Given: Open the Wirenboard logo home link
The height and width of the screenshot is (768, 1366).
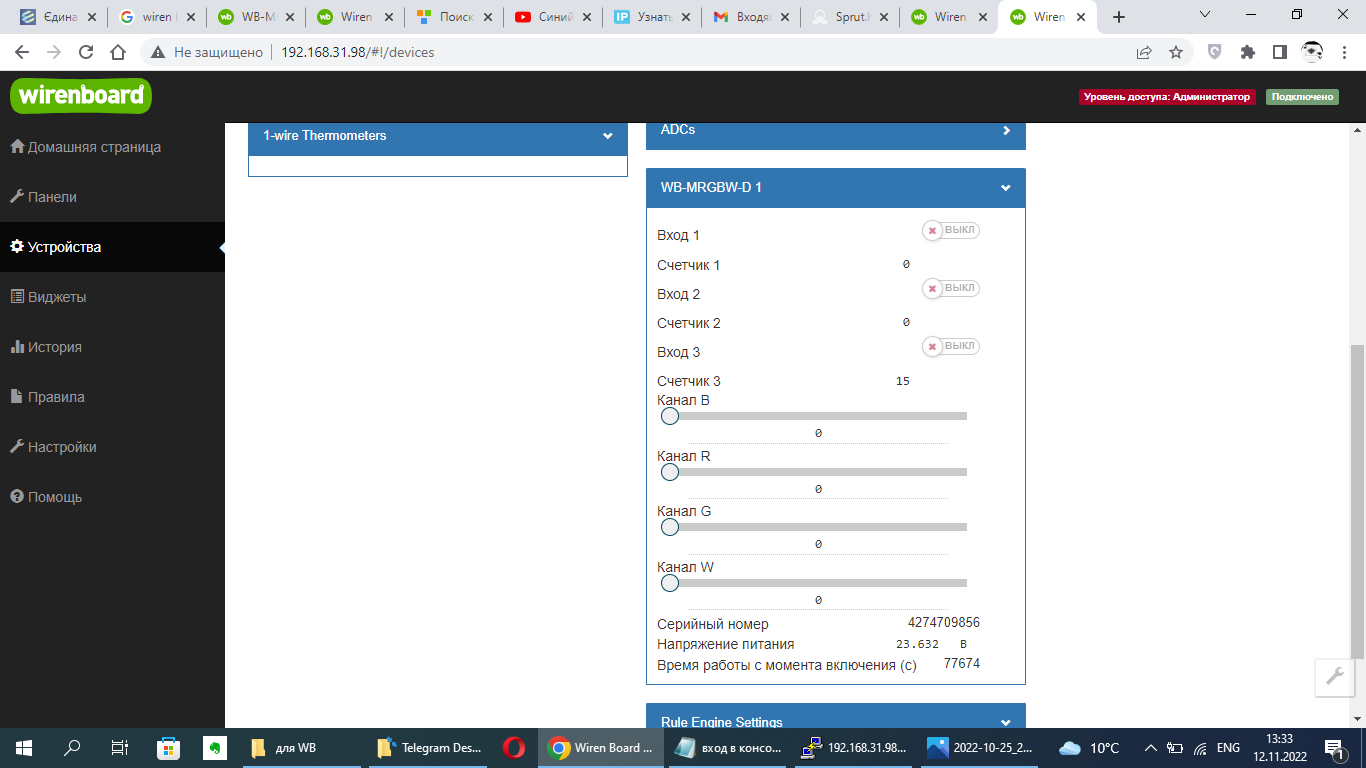Looking at the screenshot, I should click(x=81, y=96).
